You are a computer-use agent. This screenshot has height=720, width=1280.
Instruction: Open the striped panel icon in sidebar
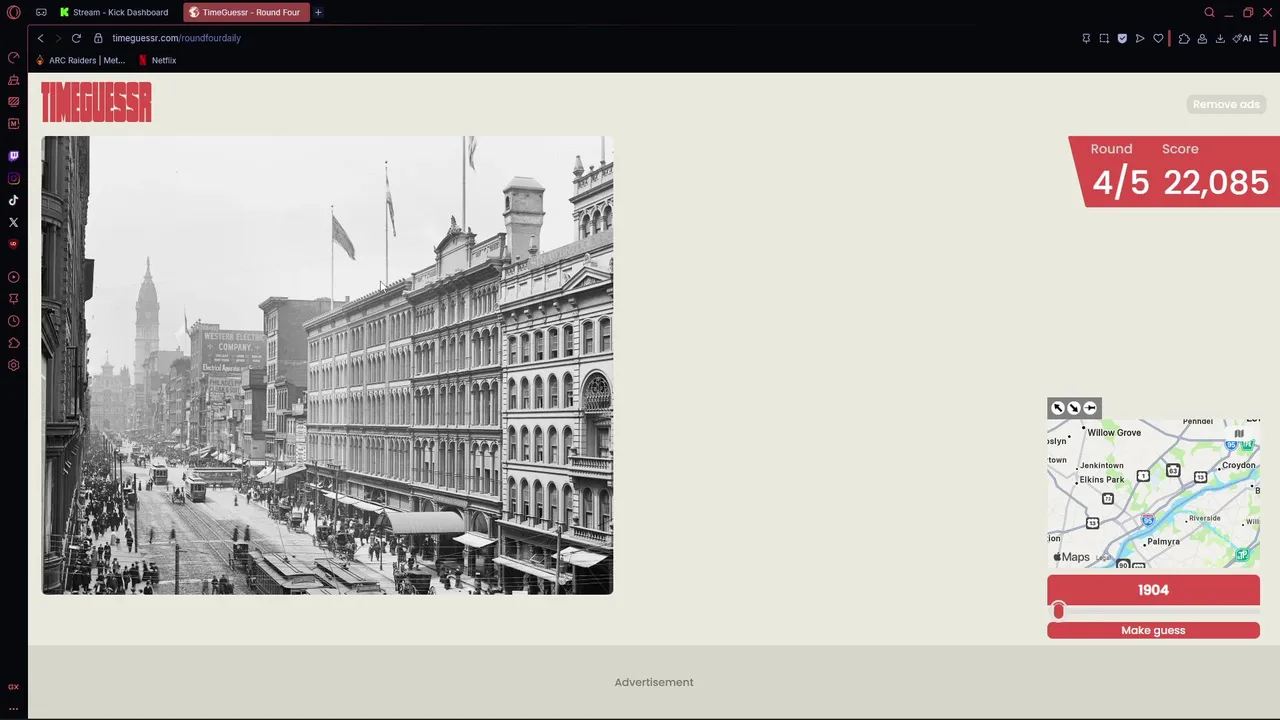pyautogui.click(x=13, y=102)
